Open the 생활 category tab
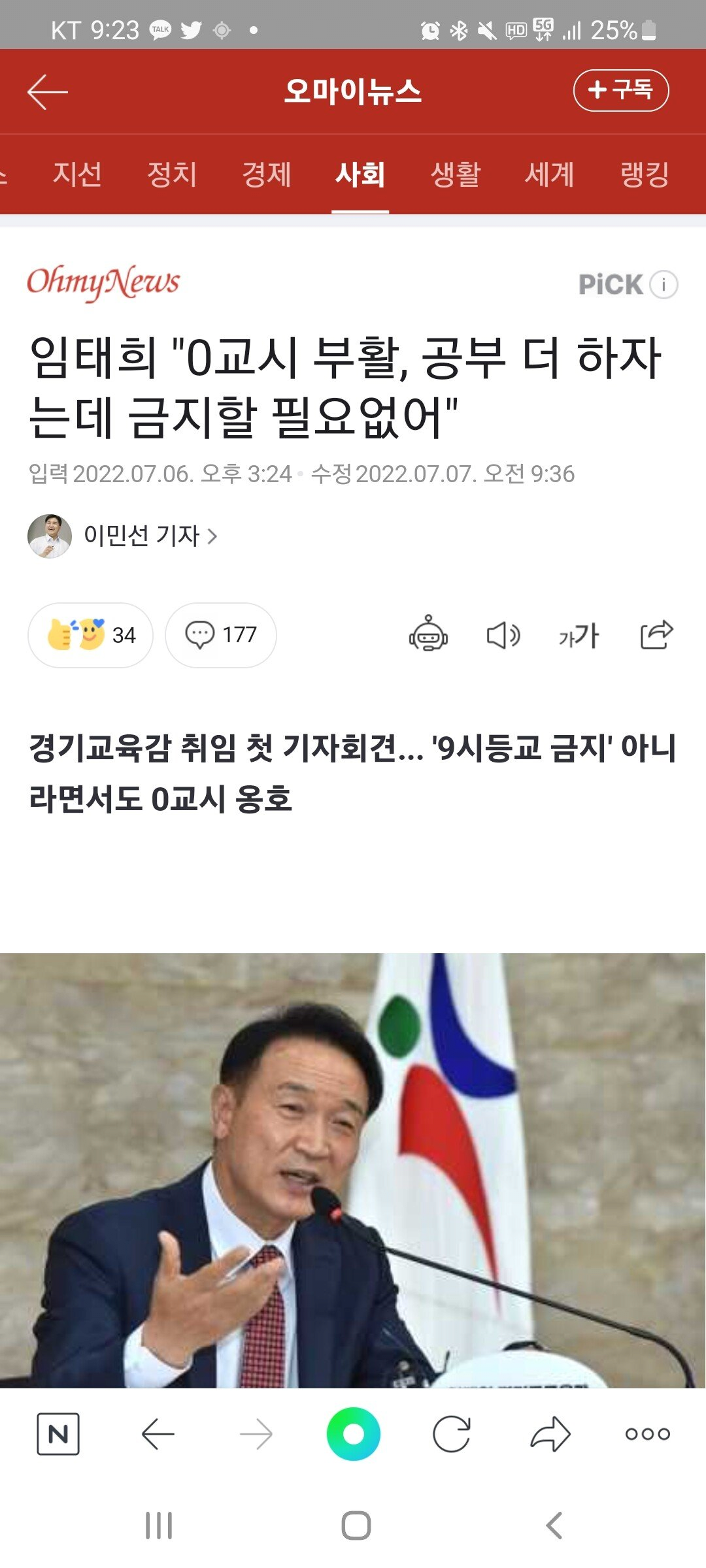706x1568 pixels. pos(455,174)
